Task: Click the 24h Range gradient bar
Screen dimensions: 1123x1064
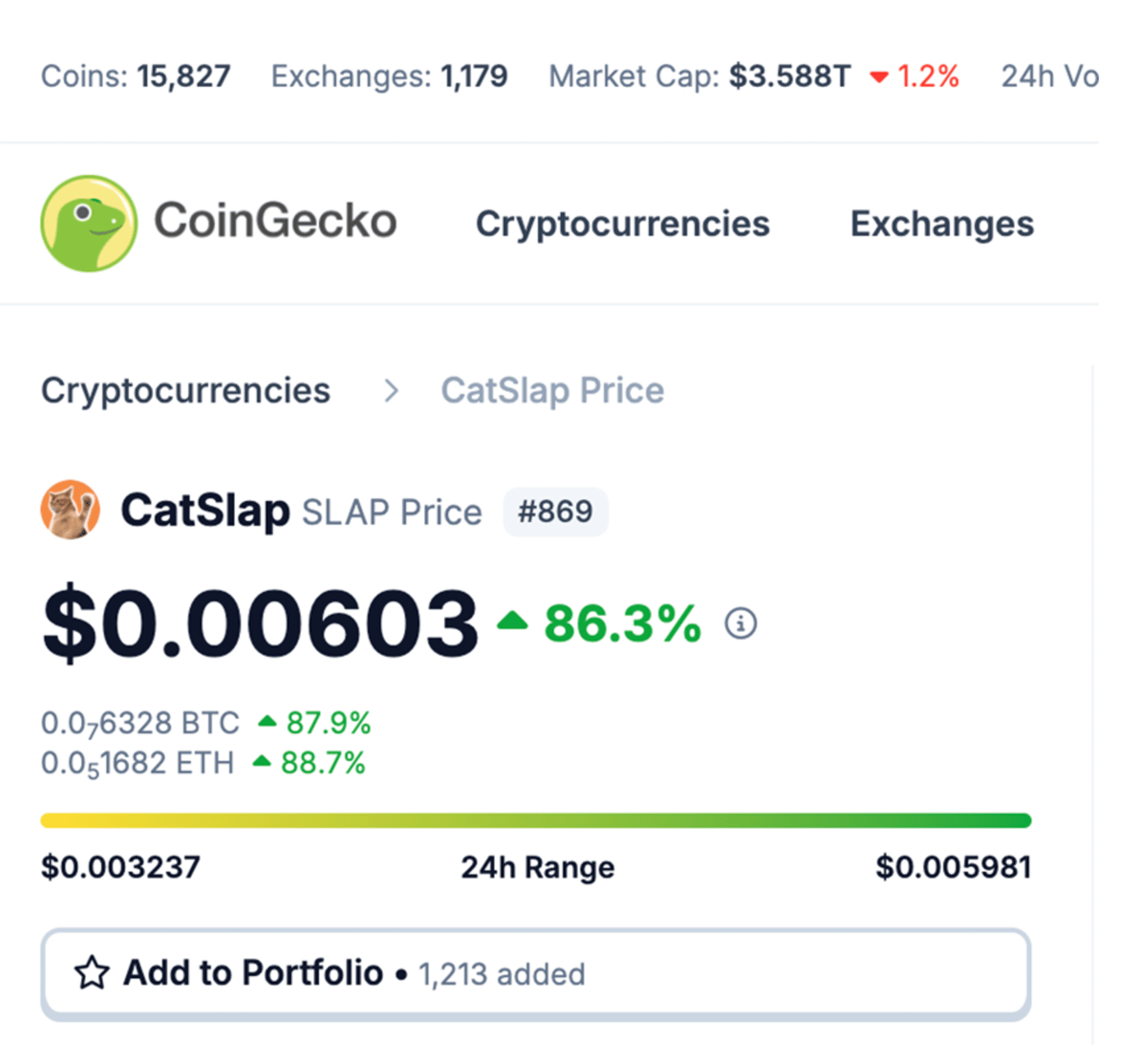Action: tap(536, 821)
